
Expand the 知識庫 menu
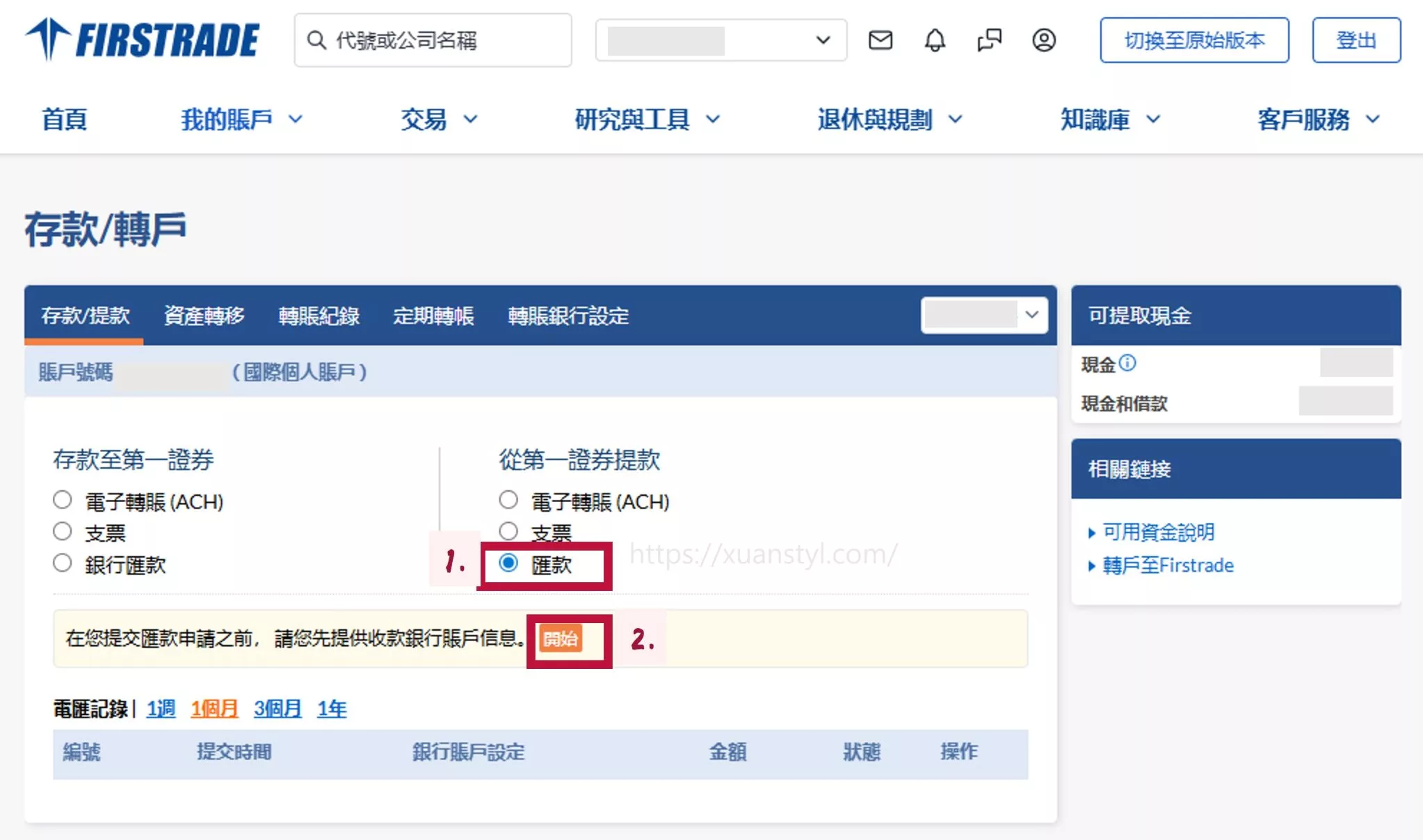tap(1110, 120)
